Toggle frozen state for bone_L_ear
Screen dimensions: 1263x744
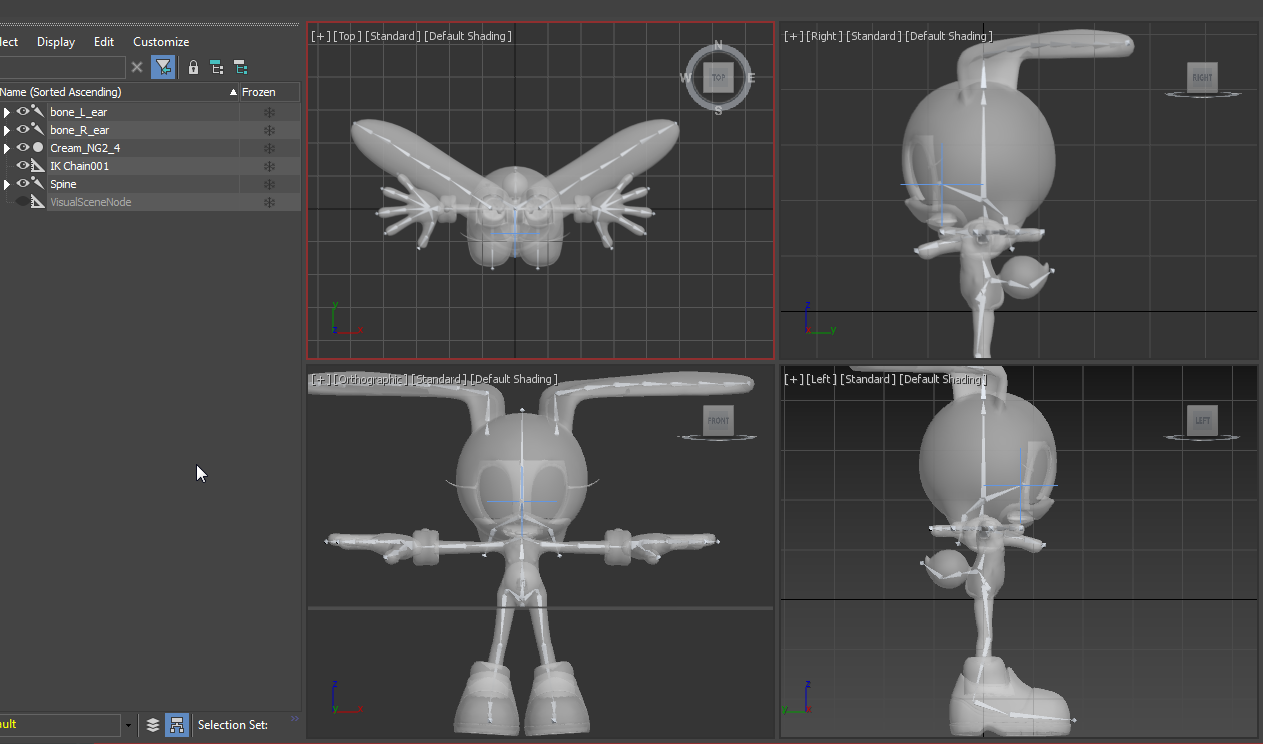pos(269,112)
